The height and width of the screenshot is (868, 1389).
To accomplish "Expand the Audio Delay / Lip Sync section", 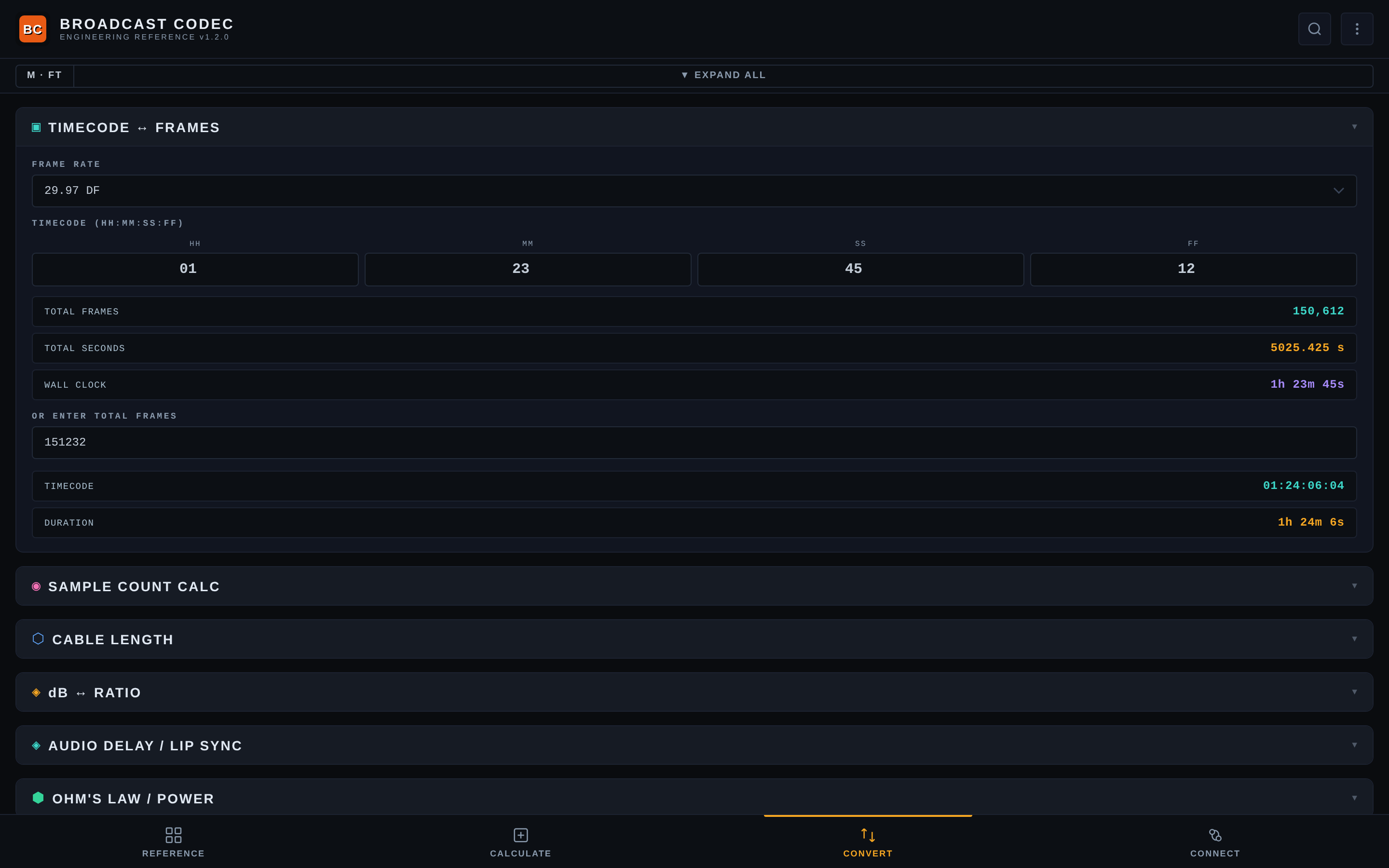I will (694, 745).
